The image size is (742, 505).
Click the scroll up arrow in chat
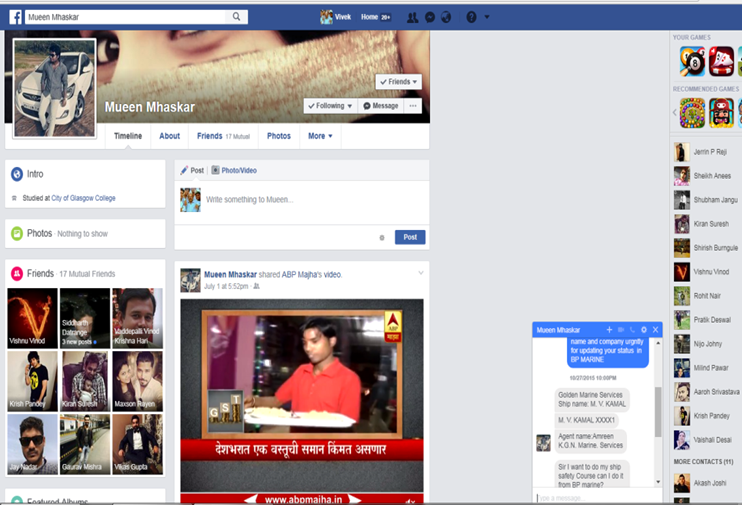[658, 342]
